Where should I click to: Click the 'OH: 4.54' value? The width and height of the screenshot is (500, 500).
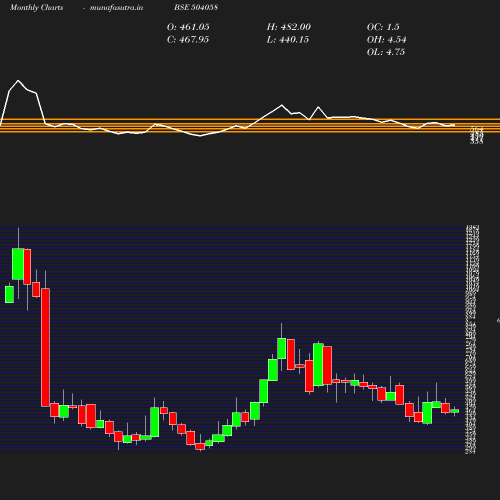[387, 40]
